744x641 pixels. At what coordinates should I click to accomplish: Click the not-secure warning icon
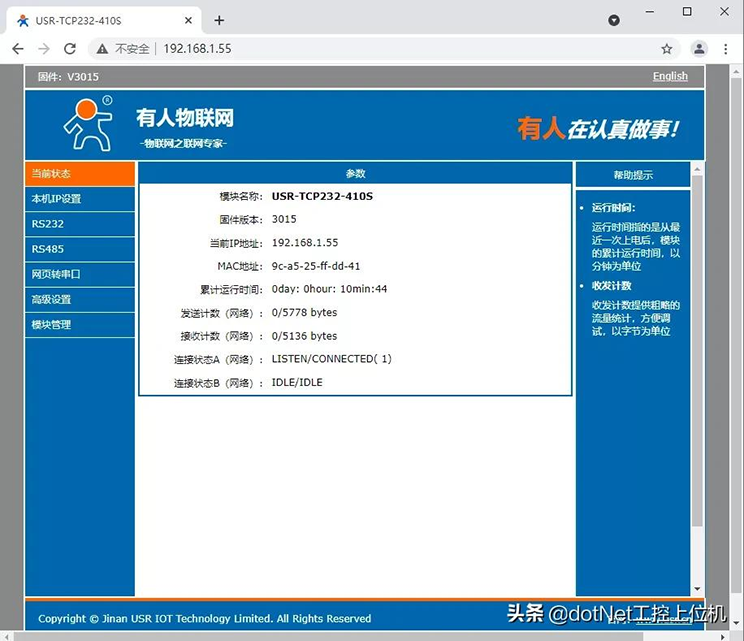click(x=101, y=48)
